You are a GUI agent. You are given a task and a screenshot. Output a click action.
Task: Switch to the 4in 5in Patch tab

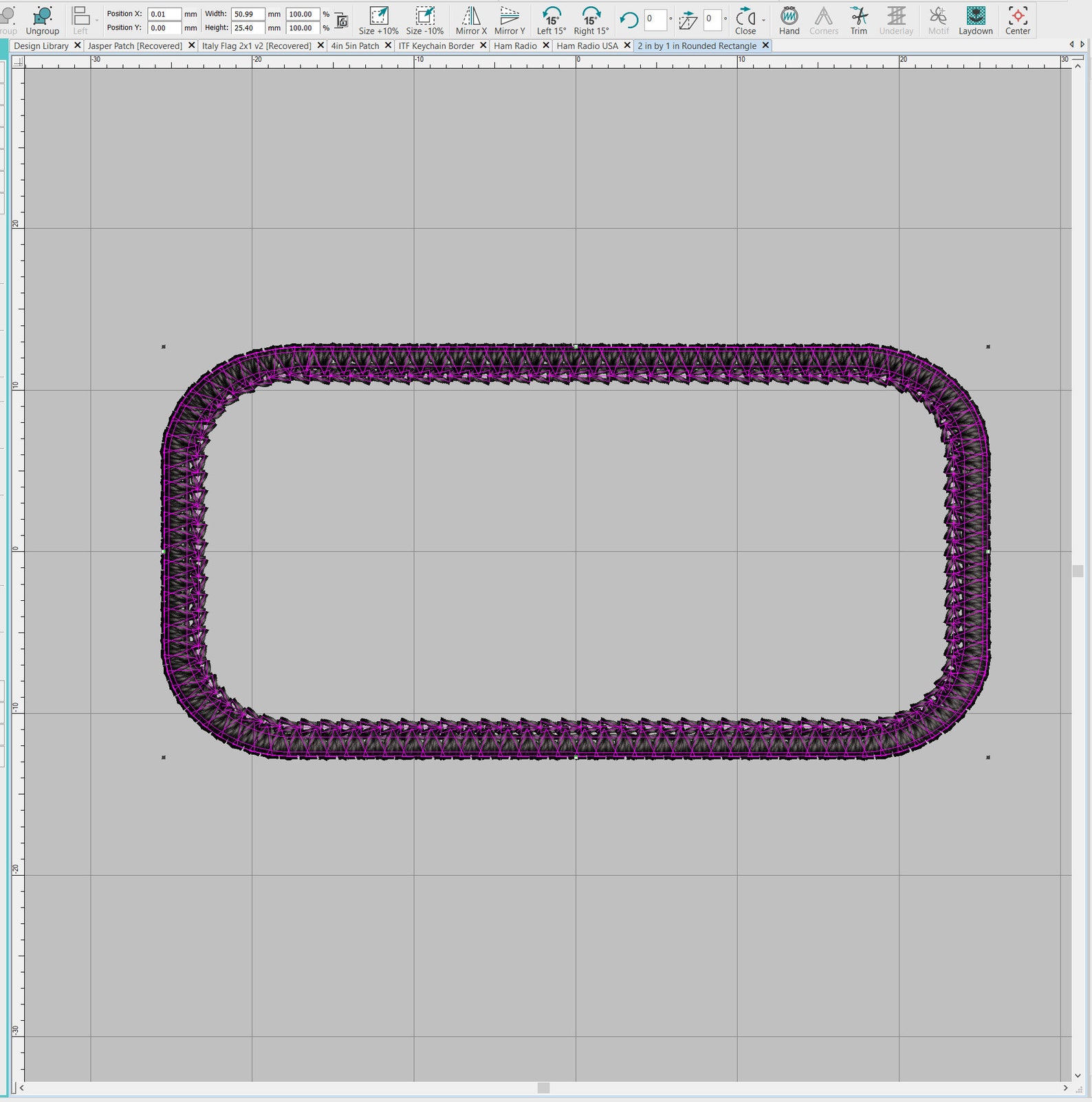[355, 46]
